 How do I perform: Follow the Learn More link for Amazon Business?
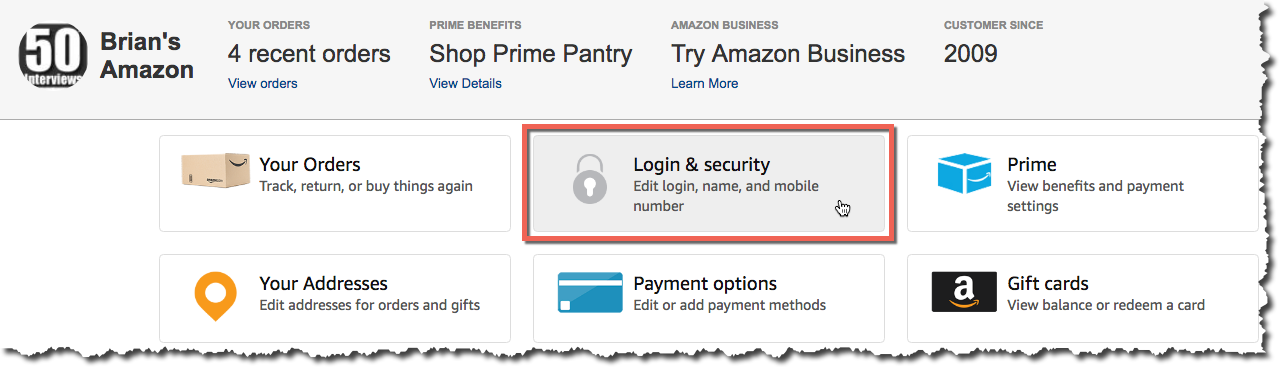(704, 83)
